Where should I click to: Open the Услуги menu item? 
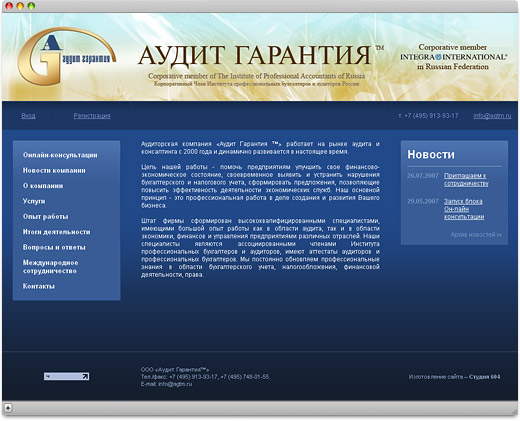(34, 201)
